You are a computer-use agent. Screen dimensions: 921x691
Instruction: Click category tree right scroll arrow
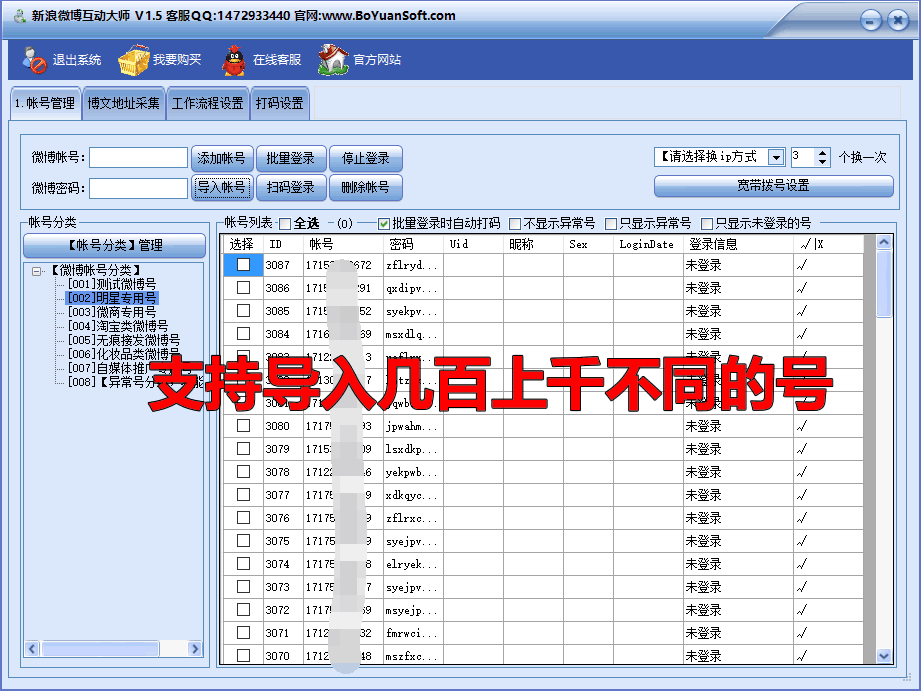195,649
